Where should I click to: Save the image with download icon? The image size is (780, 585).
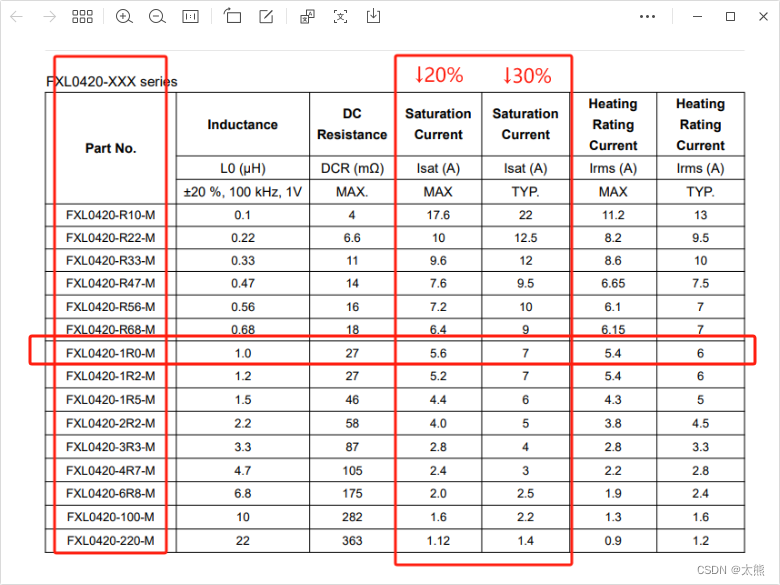click(373, 16)
